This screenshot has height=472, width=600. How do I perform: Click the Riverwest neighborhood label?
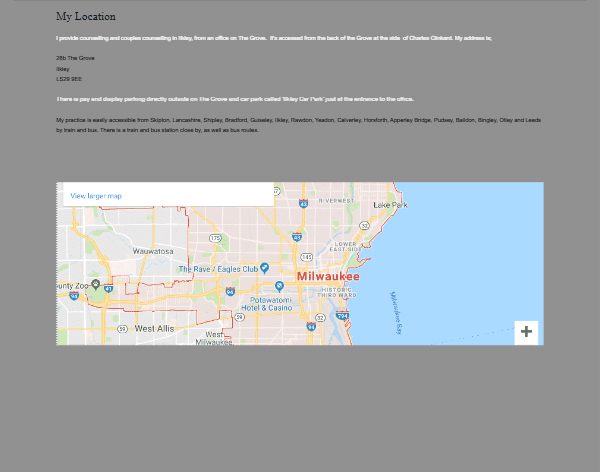click(x=336, y=200)
